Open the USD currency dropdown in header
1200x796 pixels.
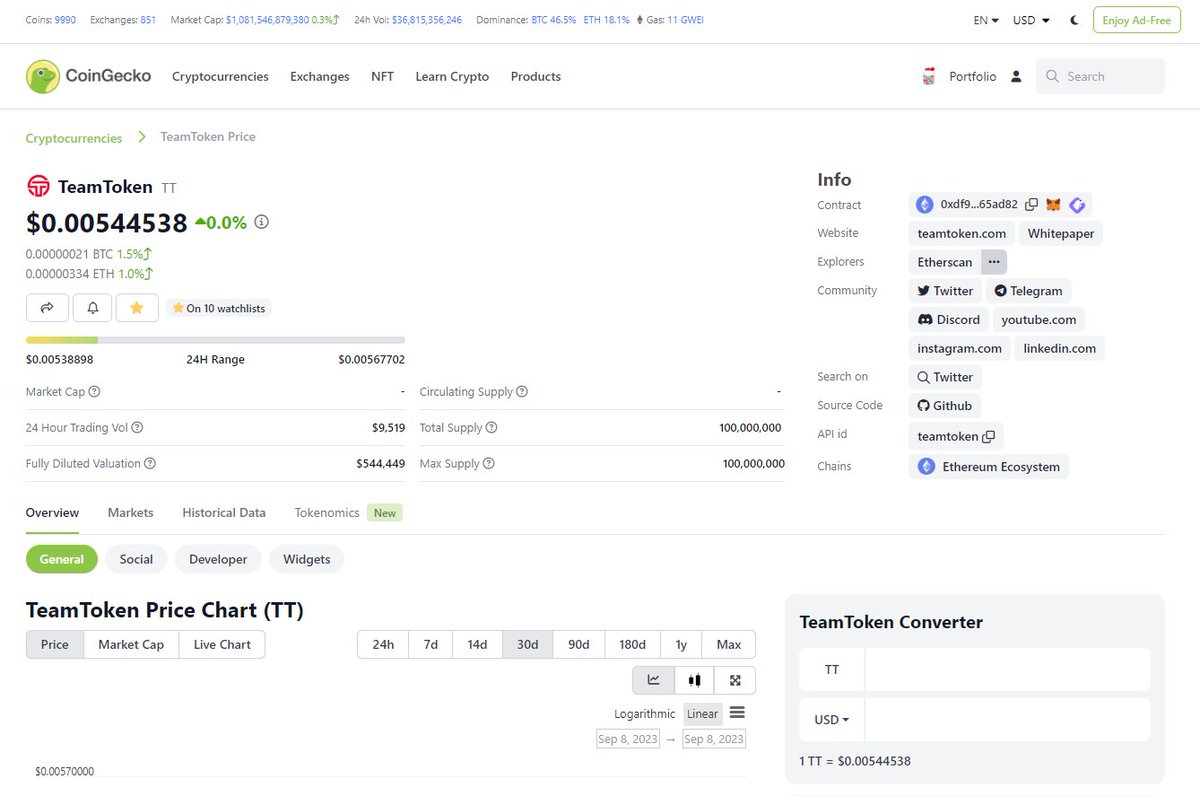pos(1031,20)
